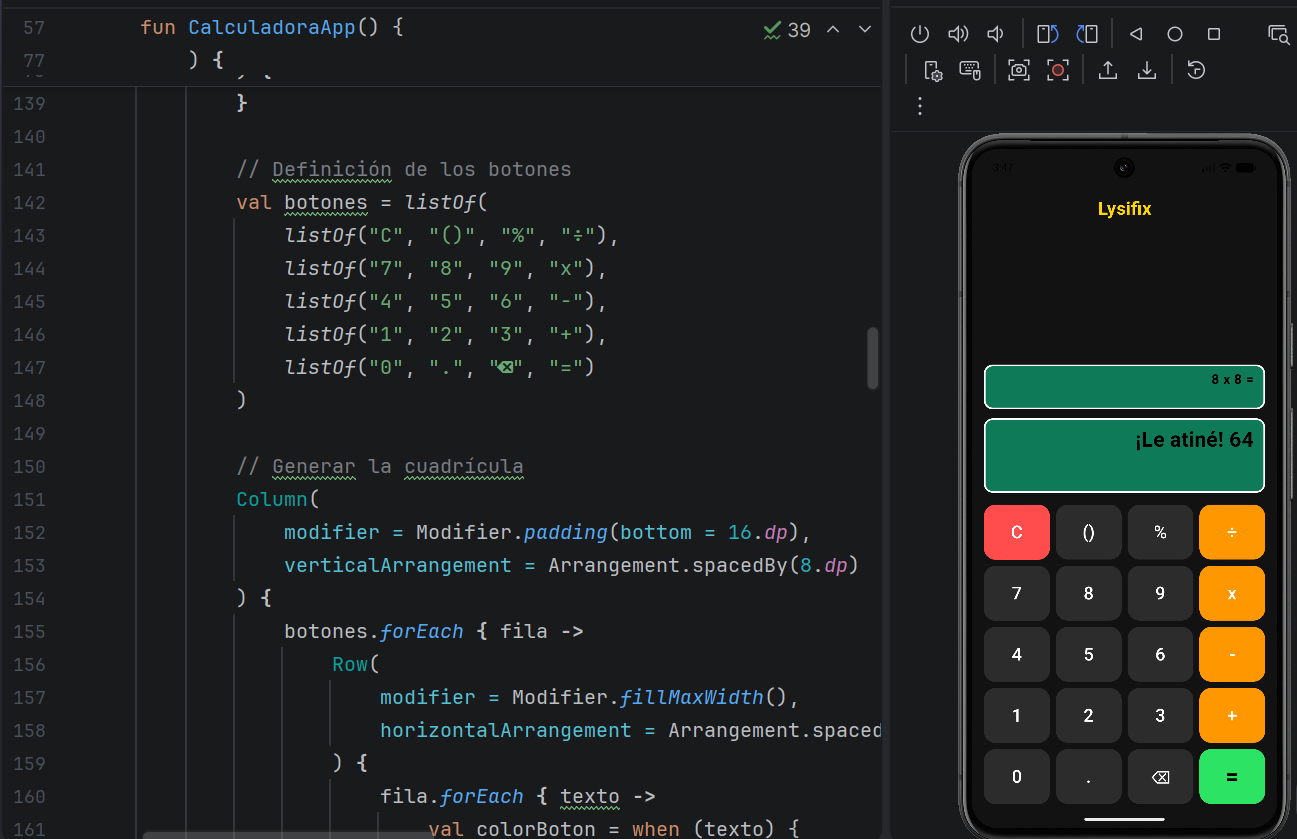The image size is (1297, 839).
Task: Tap the orange plus + button
Action: click(x=1232, y=715)
